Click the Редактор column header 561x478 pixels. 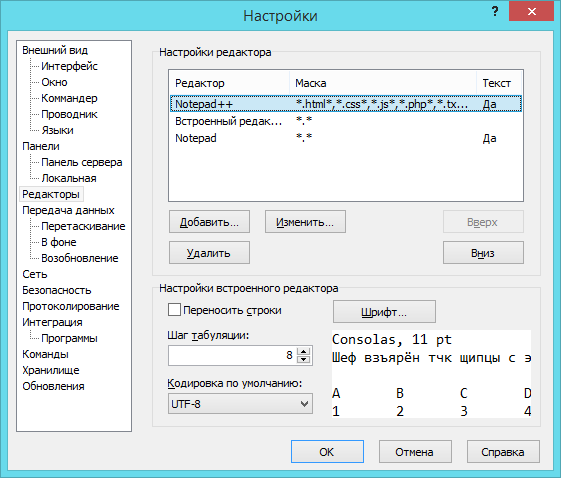[229, 83]
